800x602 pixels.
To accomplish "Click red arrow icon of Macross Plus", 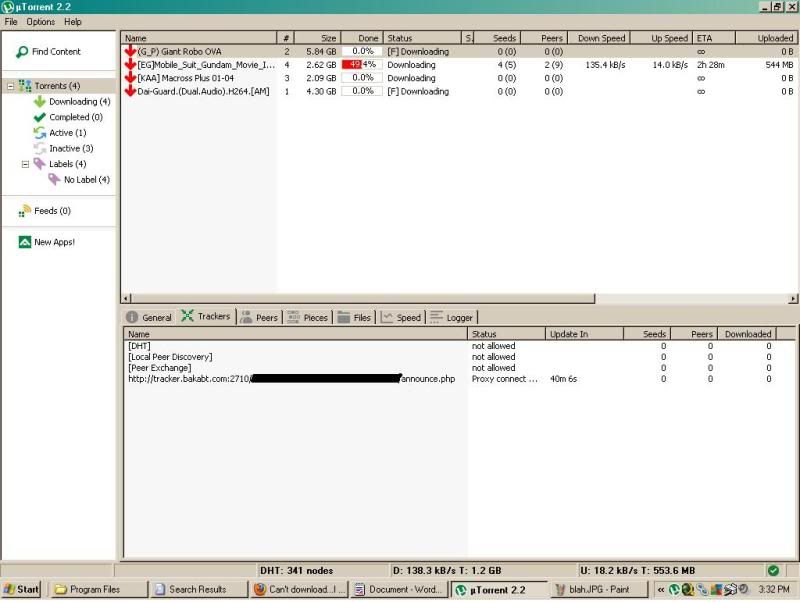I will [130, 78].
